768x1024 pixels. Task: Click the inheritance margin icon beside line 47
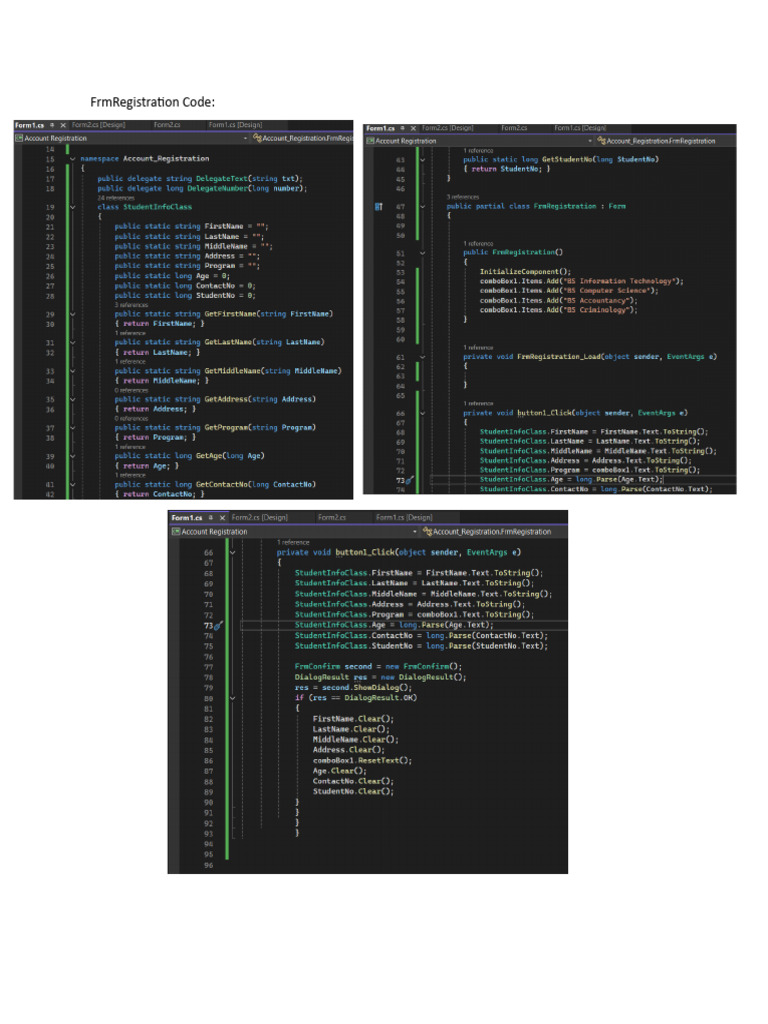click(378, 207)
